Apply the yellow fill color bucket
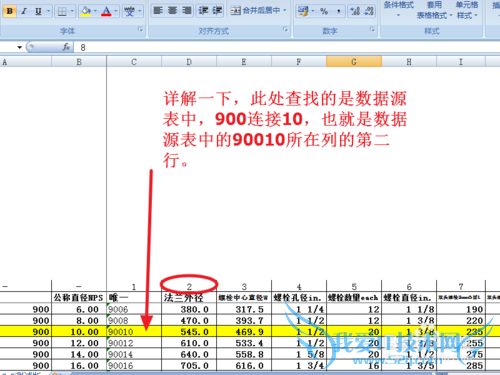The image size is (500, 375). click(86, 11)
